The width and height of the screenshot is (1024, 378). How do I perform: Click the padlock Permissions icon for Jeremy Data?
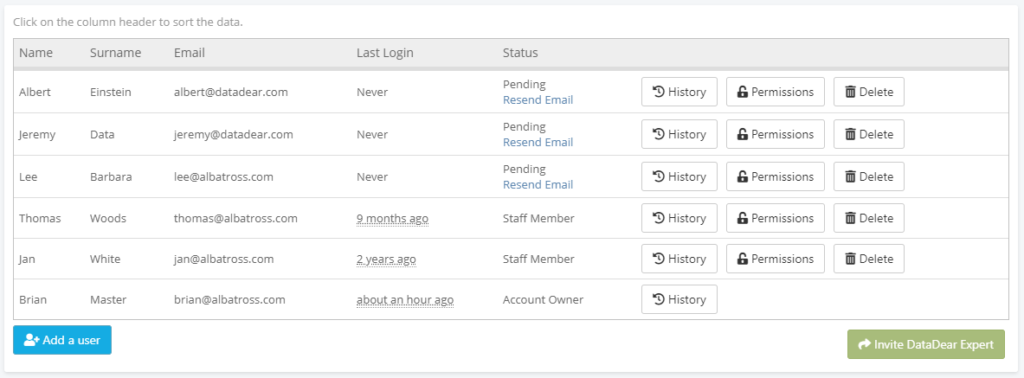pyautogui.click(x=743, y=134)
